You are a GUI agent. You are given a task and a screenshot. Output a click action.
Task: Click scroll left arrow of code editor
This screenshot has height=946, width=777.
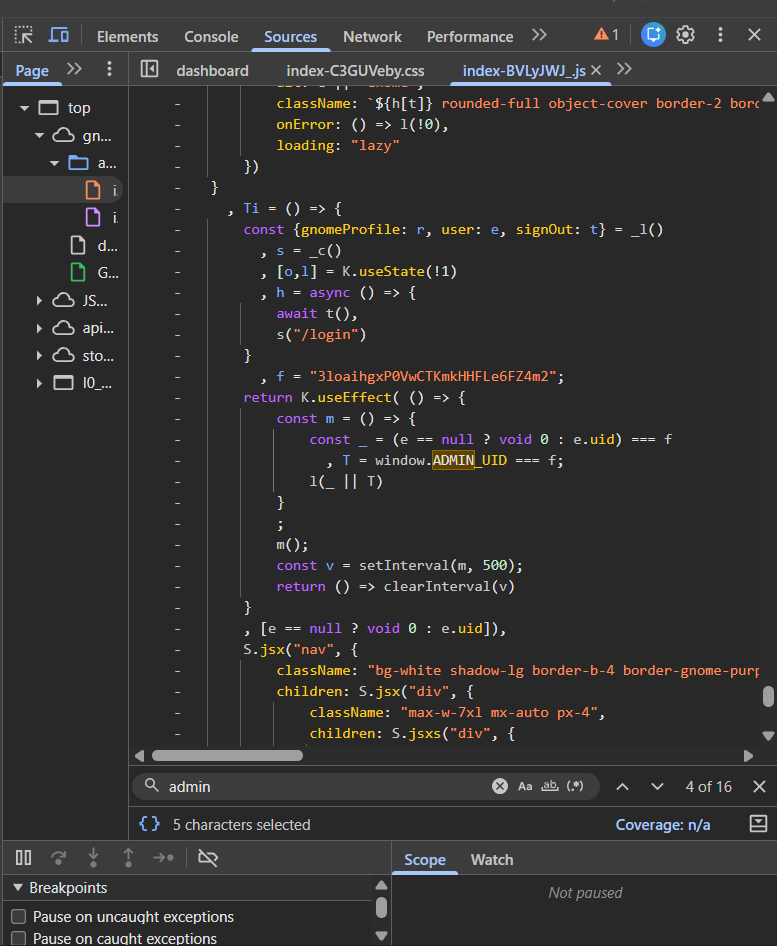(139, 756)
